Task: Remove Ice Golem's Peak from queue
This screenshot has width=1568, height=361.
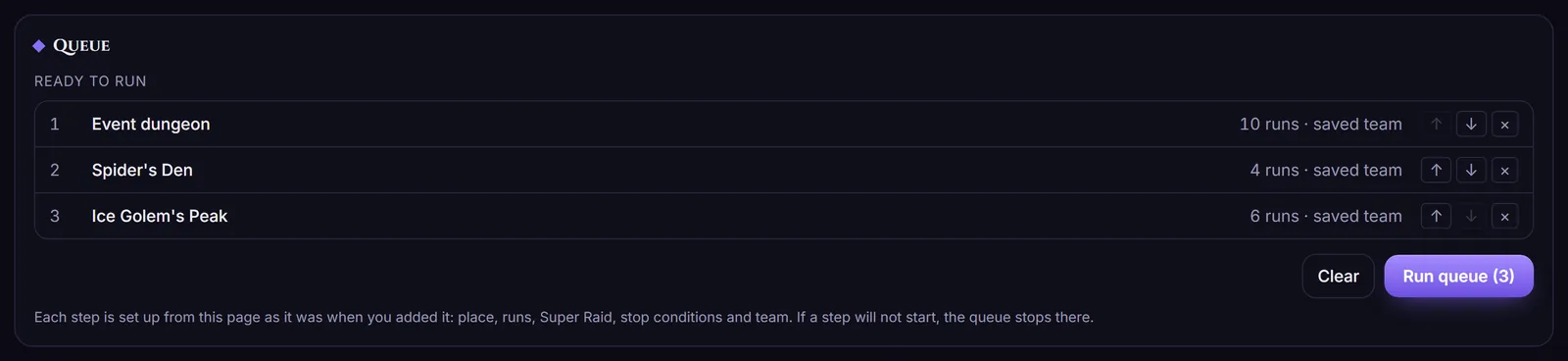Action: click(x=1505, y=216)
